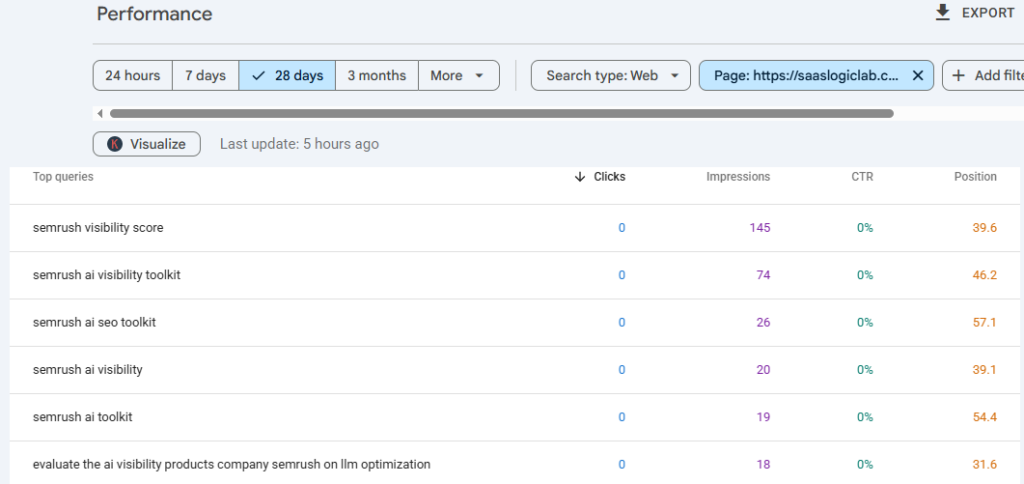This screenshot has width=1024, height=484.
Task: Select query 'semrush visibility score'
Action: tap(98, 228)
